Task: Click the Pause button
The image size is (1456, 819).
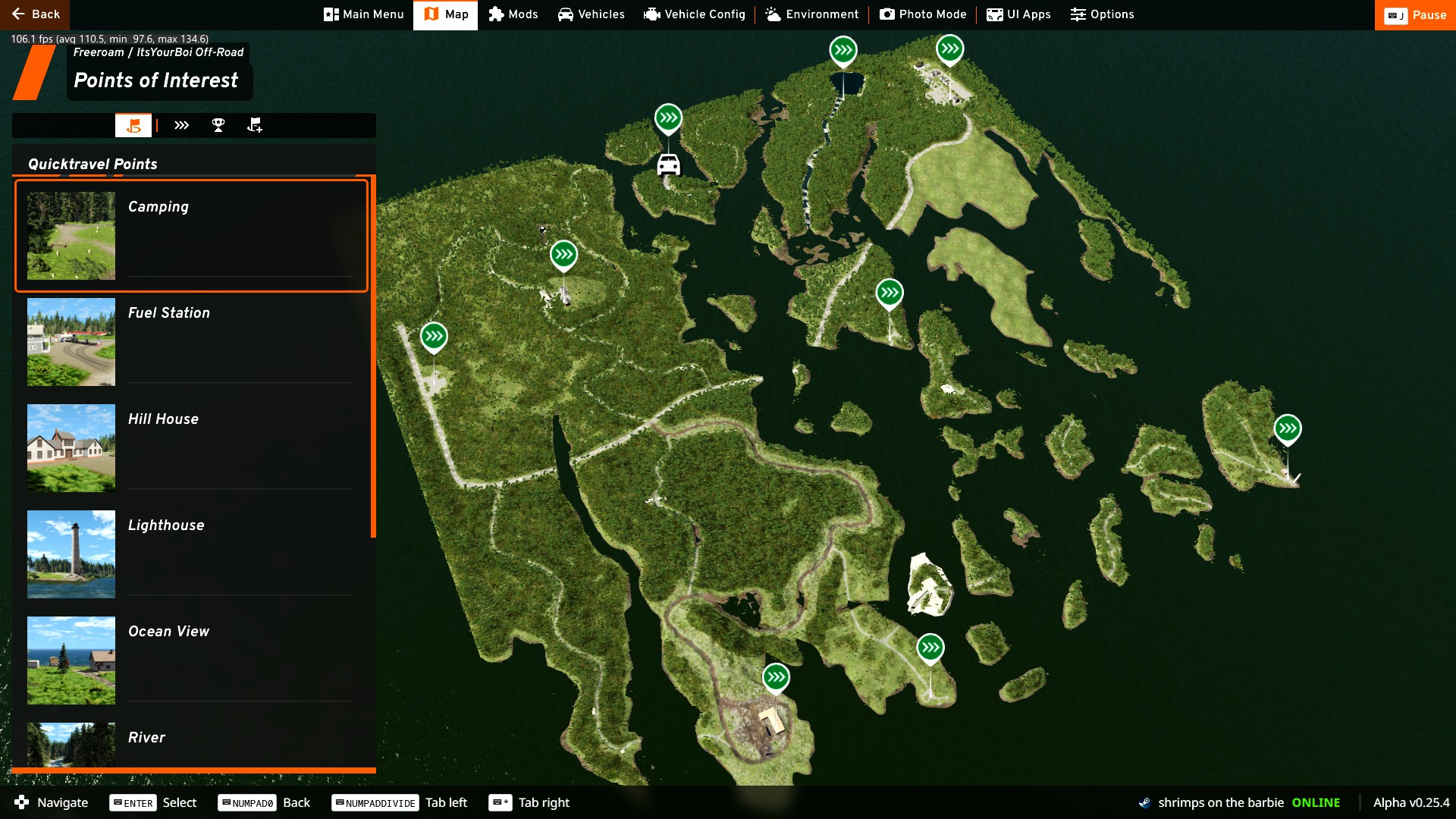Action: click(x=1415, y=14)
